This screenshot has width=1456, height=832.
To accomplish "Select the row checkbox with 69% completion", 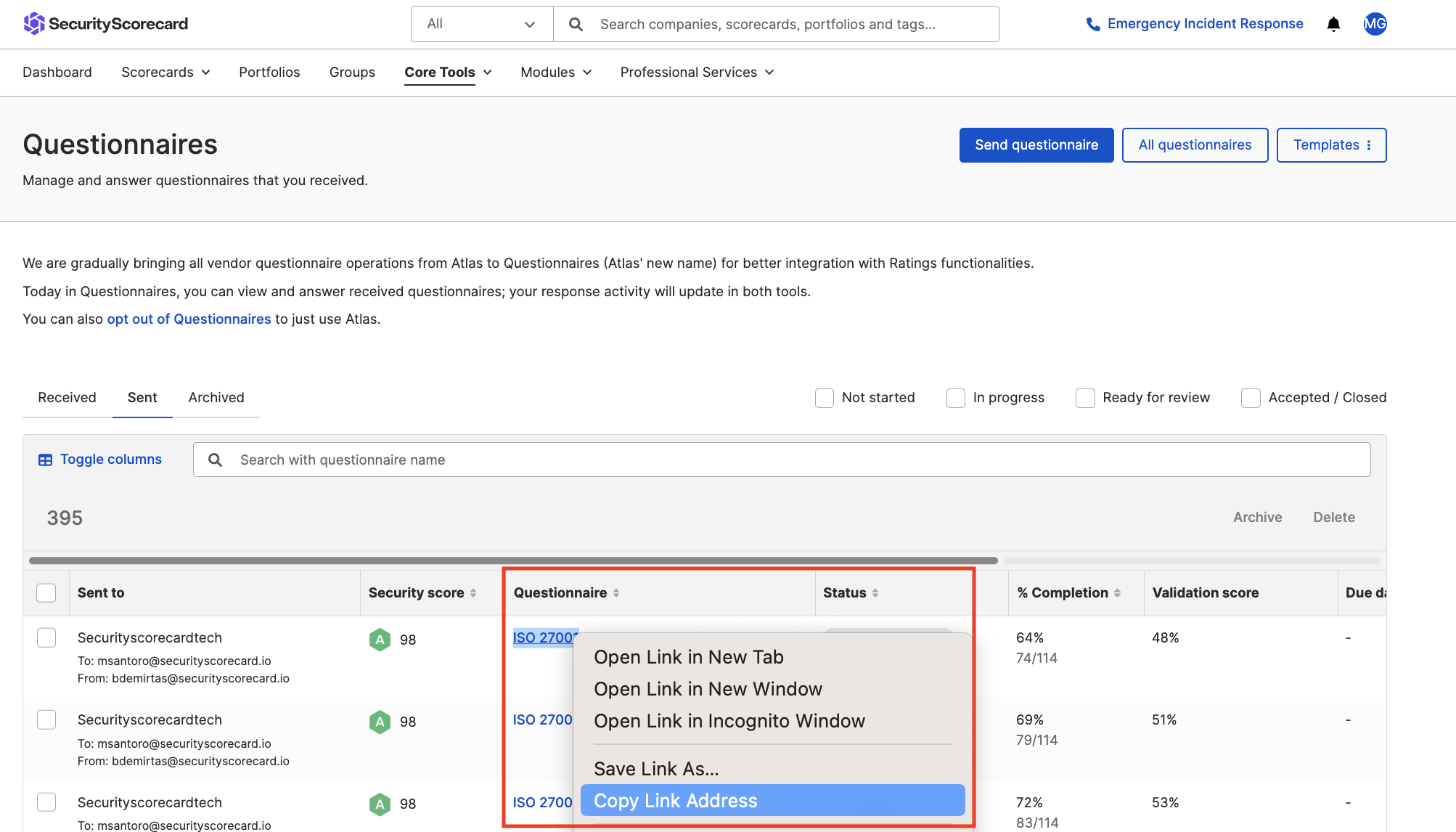I will pyautogui.click(x=46, y=719).
